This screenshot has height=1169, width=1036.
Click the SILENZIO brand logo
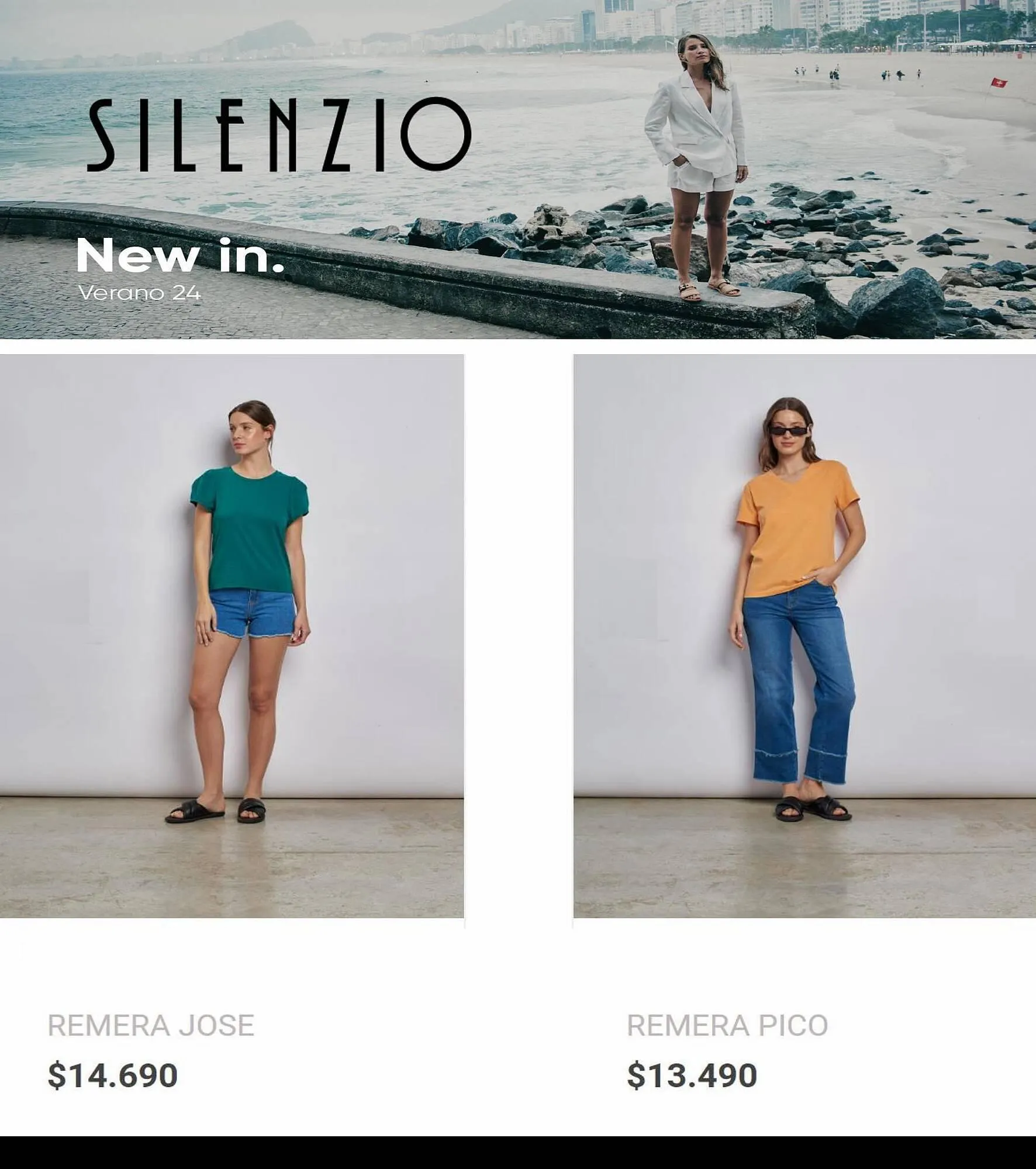tap(279, 135)
